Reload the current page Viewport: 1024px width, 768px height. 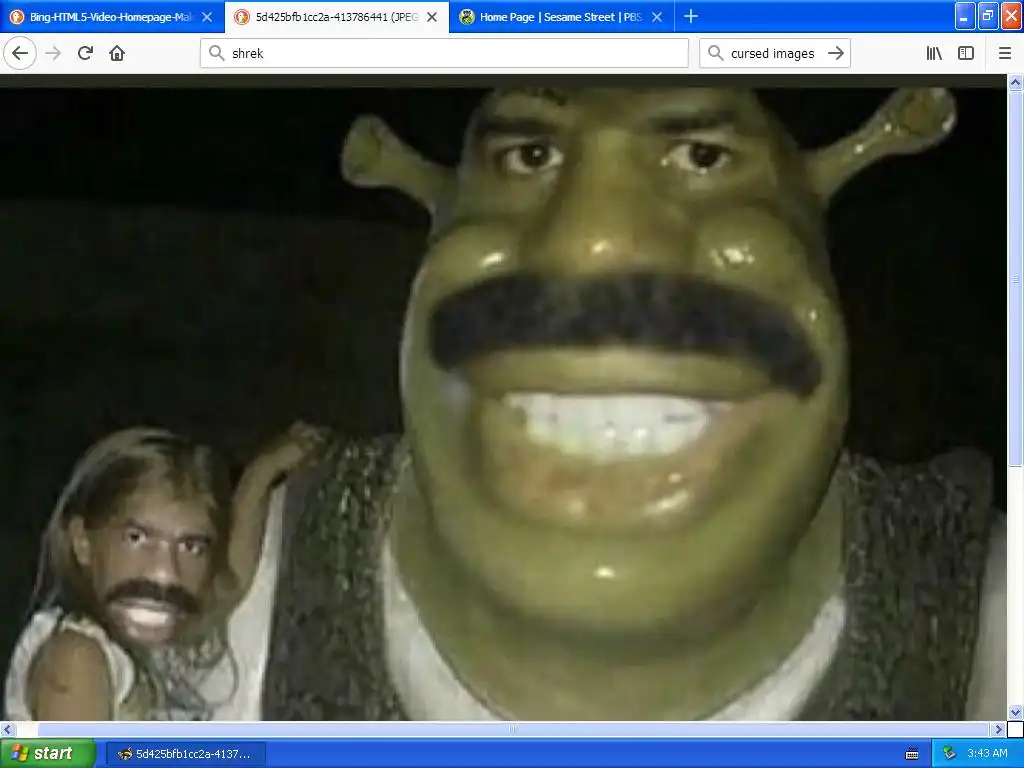(x=85, y=53)
